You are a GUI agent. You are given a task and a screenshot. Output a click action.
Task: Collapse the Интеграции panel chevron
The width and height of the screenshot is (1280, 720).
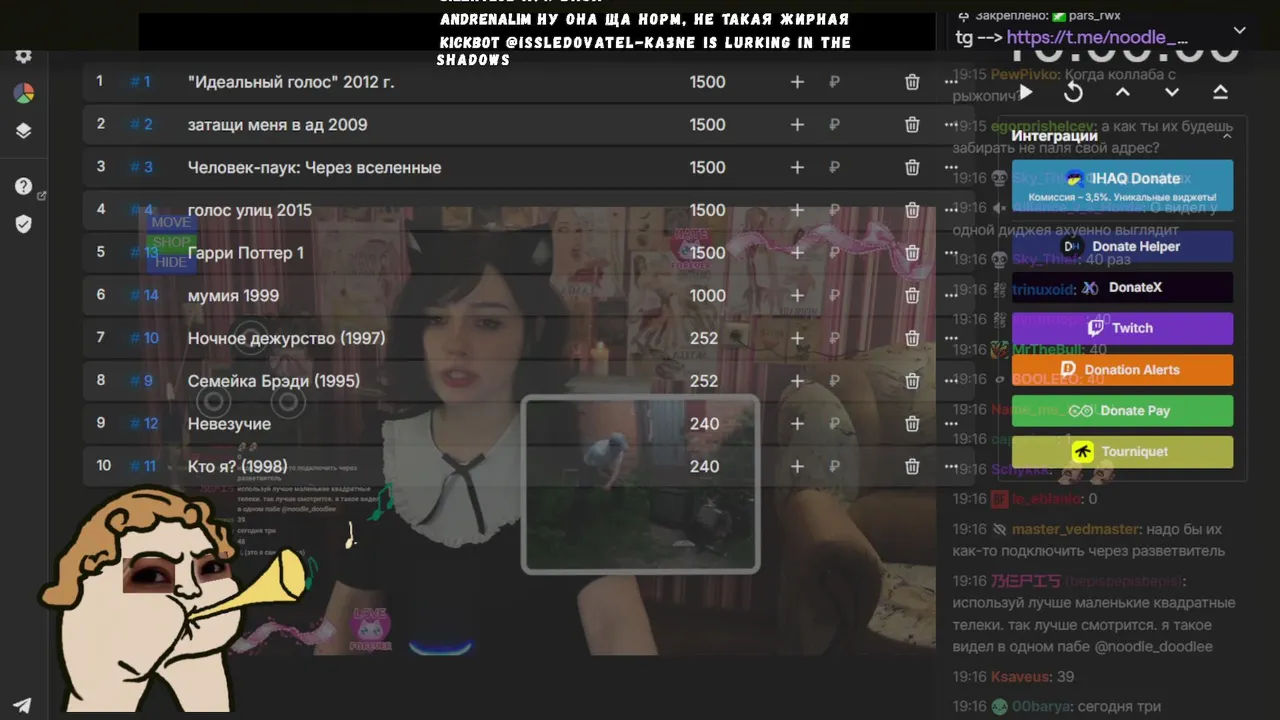[1227, 136]
